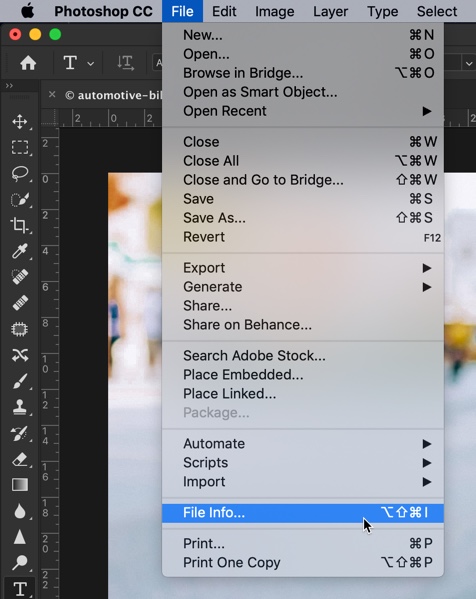
Task: Open the Select menu
Action: point(437,11)
